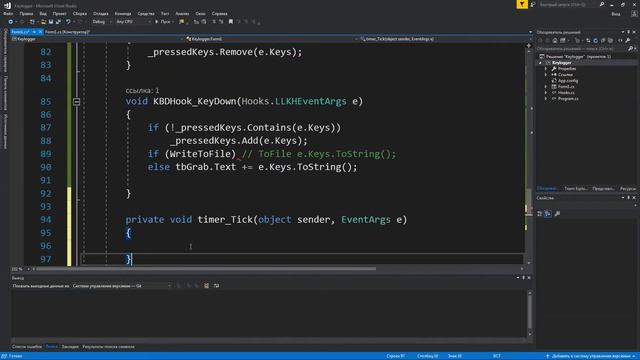Open the Правка menu
The image size is (640, 360).
point(26,13)
